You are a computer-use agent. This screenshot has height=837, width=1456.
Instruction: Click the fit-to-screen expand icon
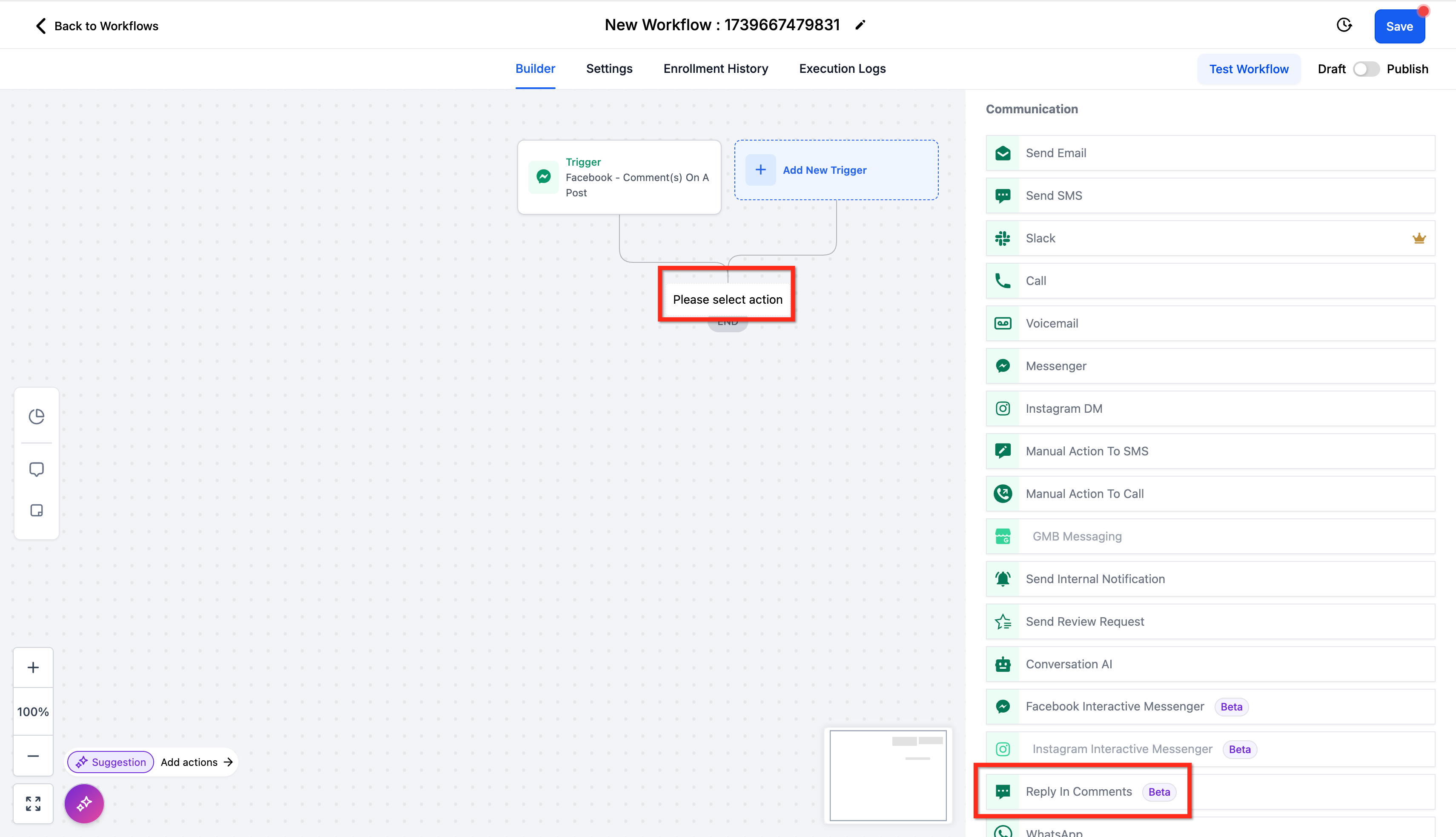pyautogui.click(x=33, y=803)
